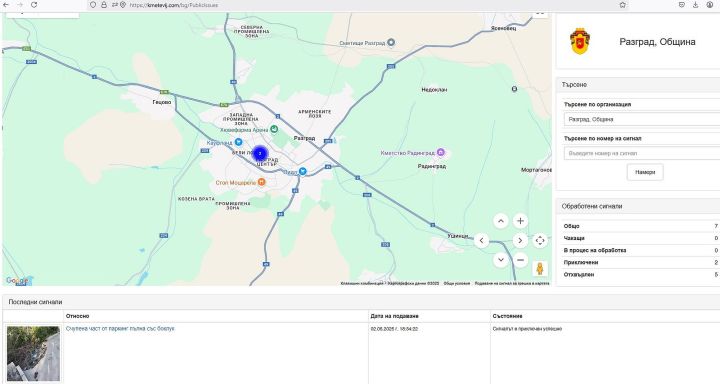Open the Кметство Раденград map pin

[x=441, y=152]
